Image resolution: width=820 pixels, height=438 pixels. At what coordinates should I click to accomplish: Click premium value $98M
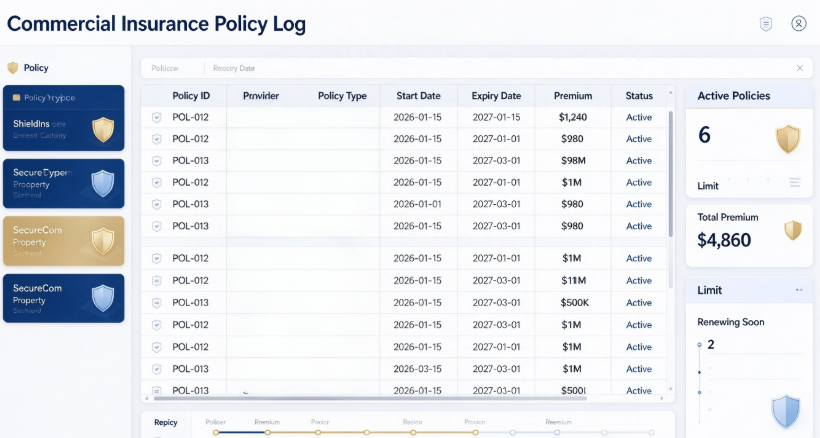[573, 161]
